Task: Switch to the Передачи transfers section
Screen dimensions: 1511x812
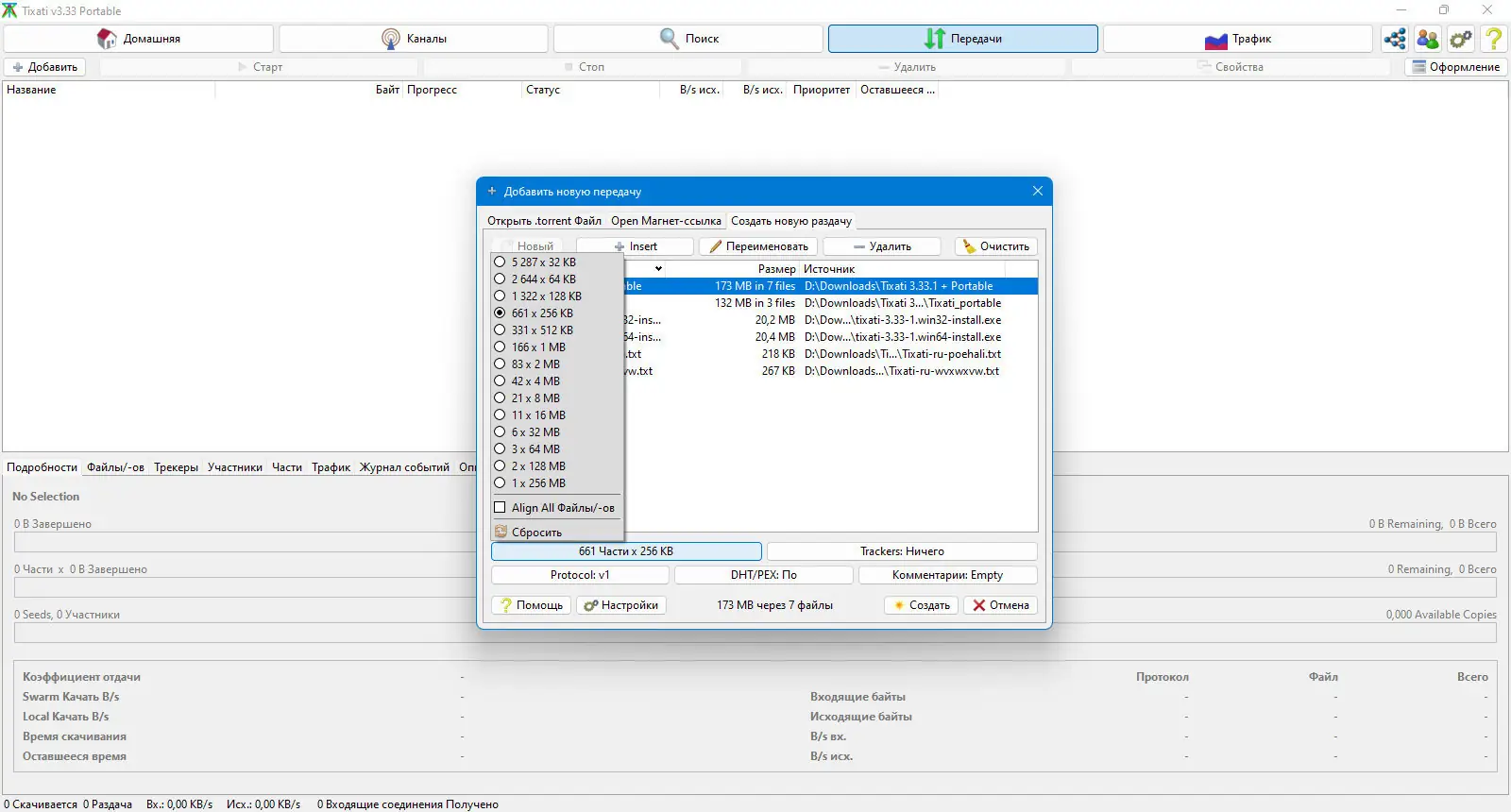Action: point(963,39)
